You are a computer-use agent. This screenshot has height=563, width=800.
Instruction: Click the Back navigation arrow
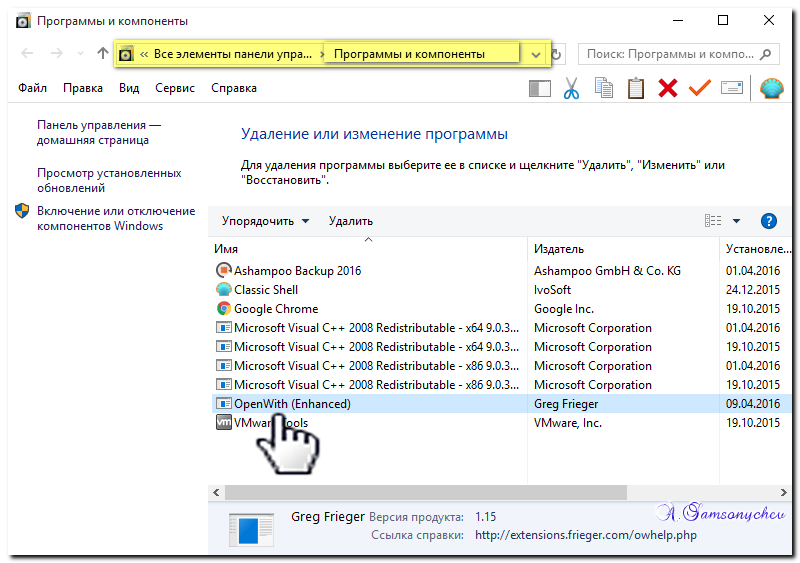[27, 53]
